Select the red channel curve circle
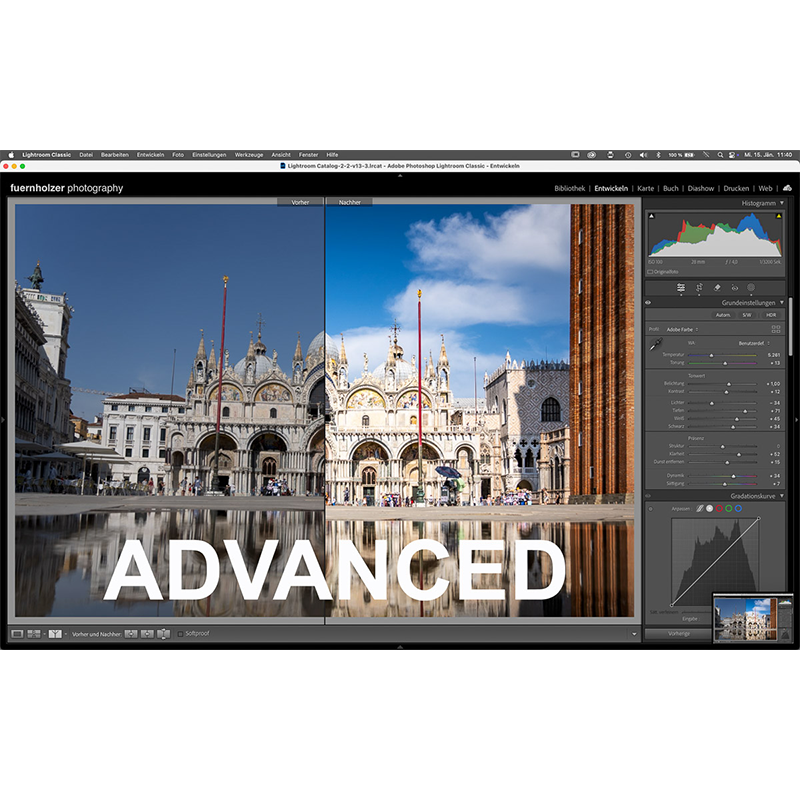Viewport: 800px width, 800px height. coord(719,508)
